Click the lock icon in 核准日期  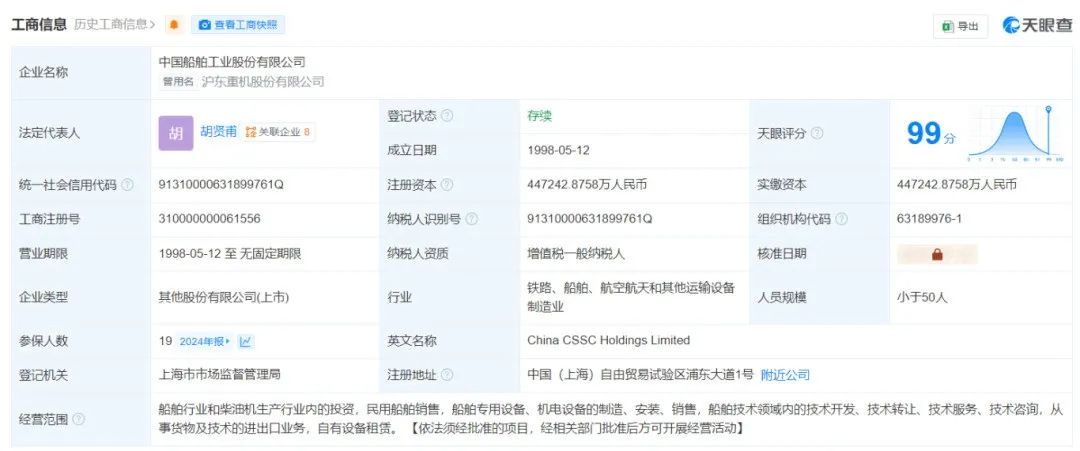pyautogui.click(x=937, y=254)
